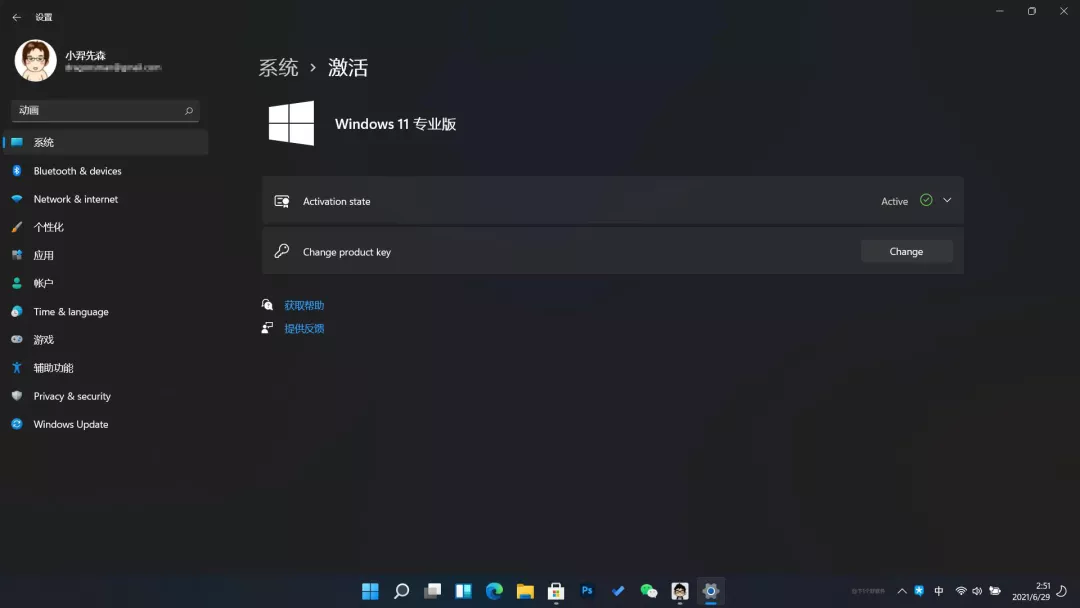The height and width of the screenshot is (608, 1080).
Task: Click the Activation state certificate icon
Action: pyautogui.click(x=282, y=201)
